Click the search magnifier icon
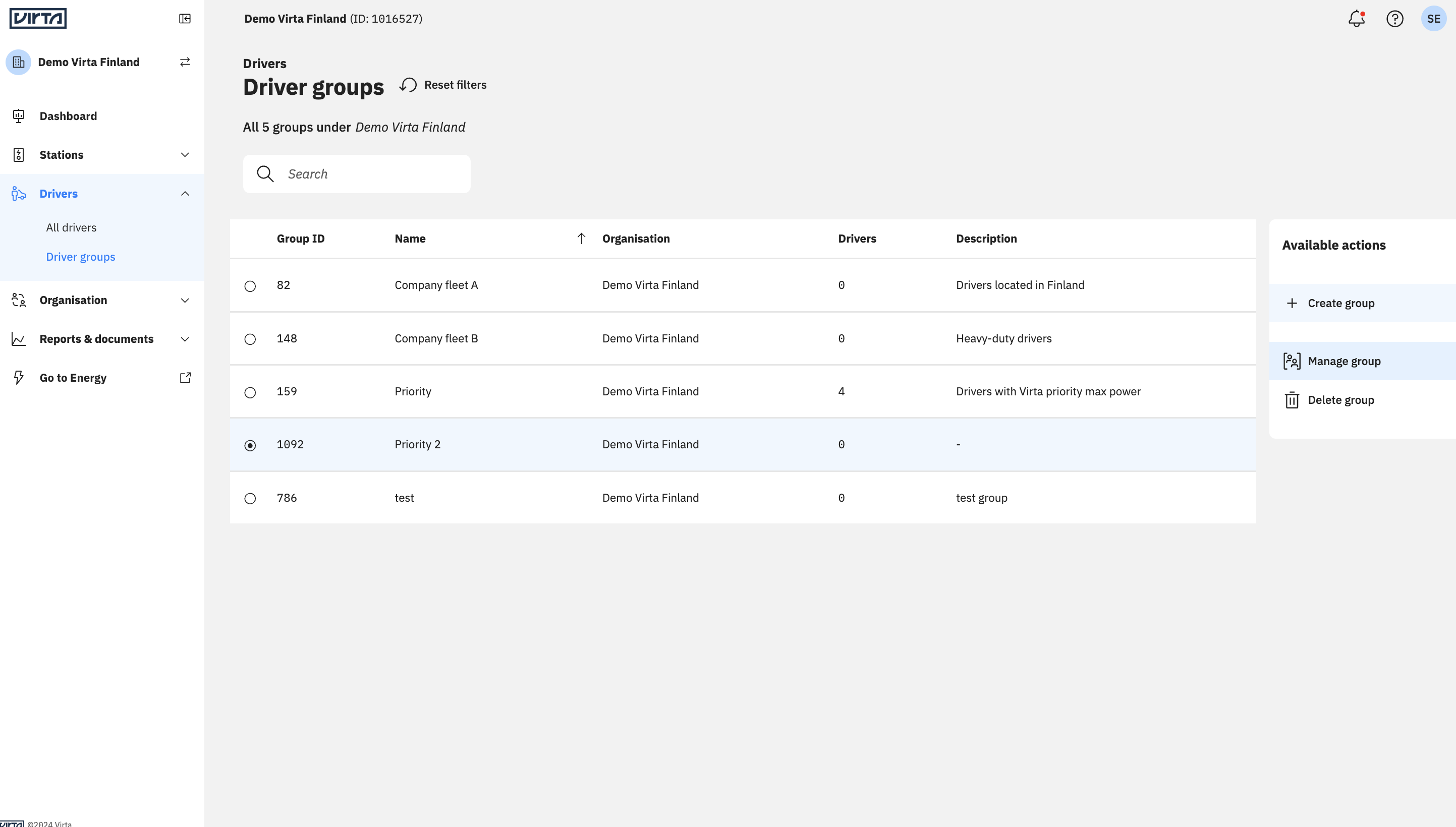This screenshot has height=827, width=1456. click(265, 174)
